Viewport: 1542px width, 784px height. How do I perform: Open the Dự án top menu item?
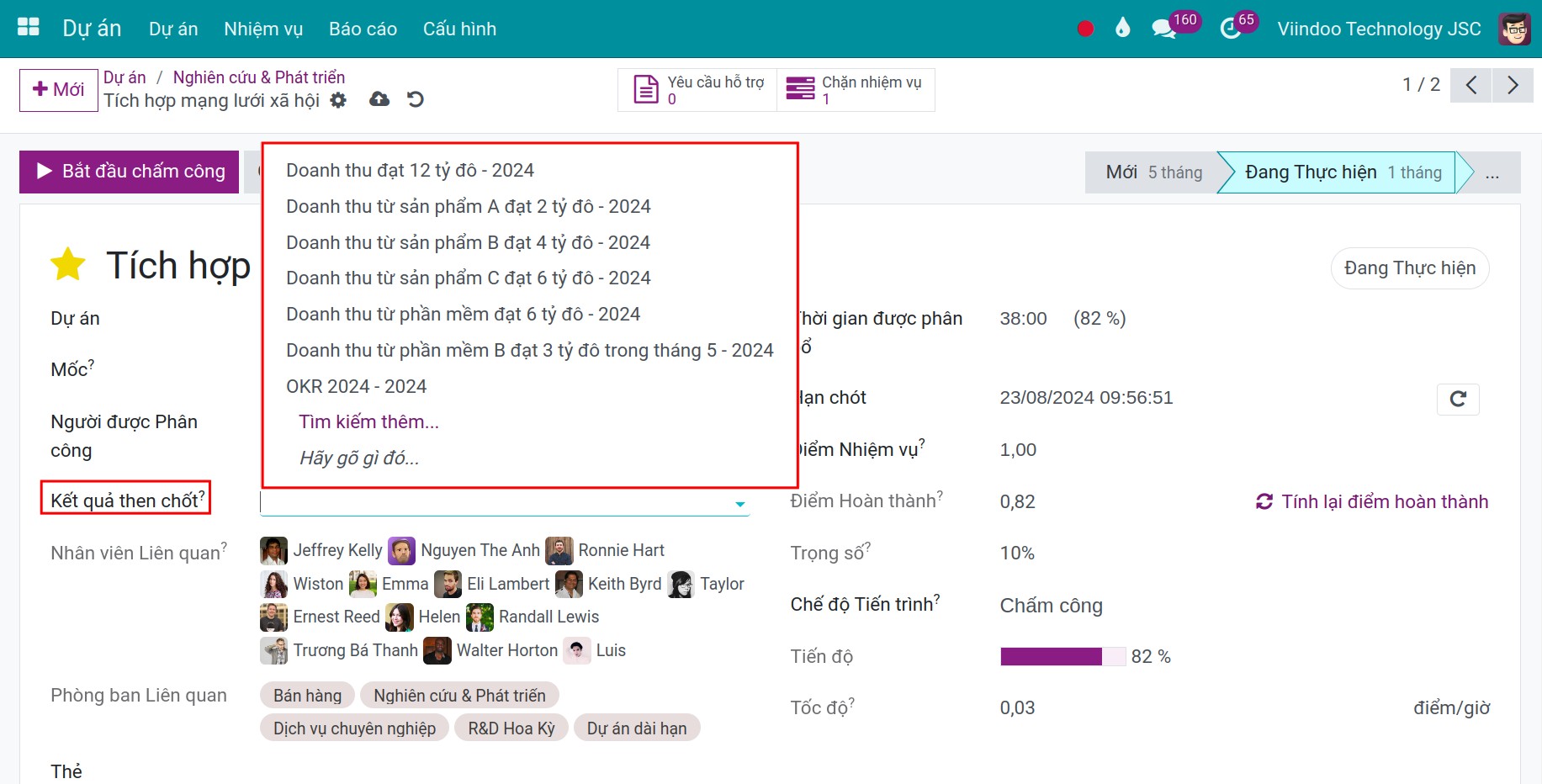coord(173,29)
